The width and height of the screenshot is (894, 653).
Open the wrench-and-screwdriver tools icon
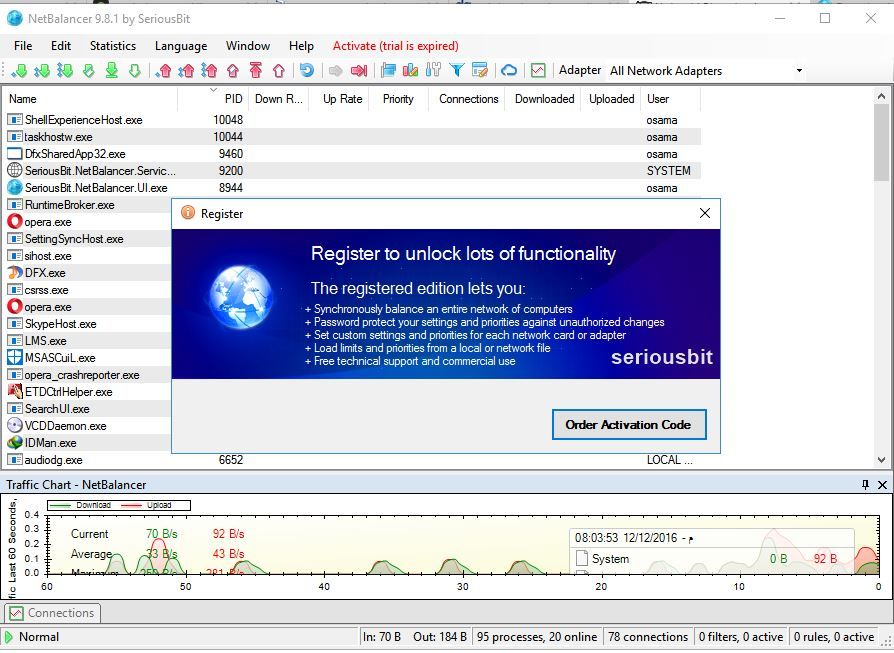click(433, 71)
